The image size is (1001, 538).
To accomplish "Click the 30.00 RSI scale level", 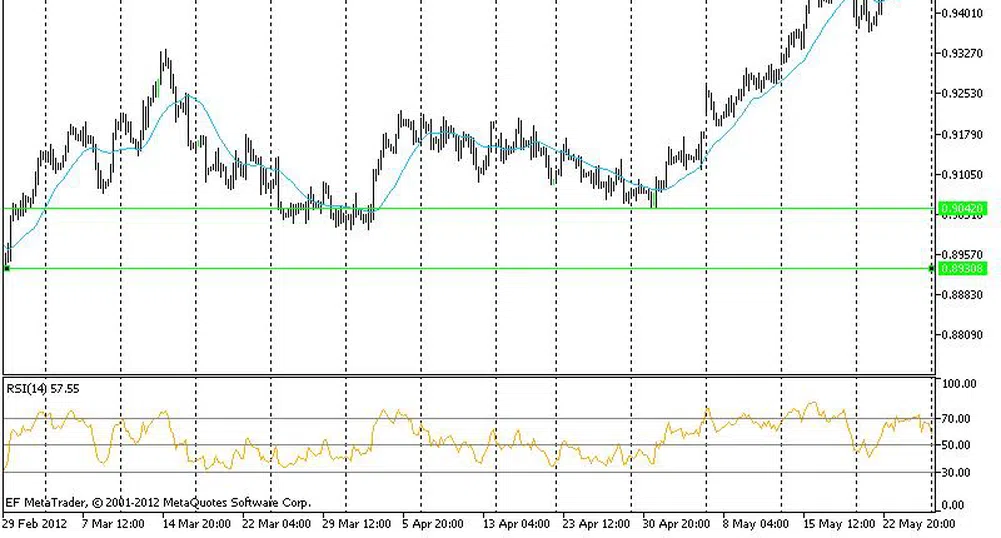I will (959, 473).
